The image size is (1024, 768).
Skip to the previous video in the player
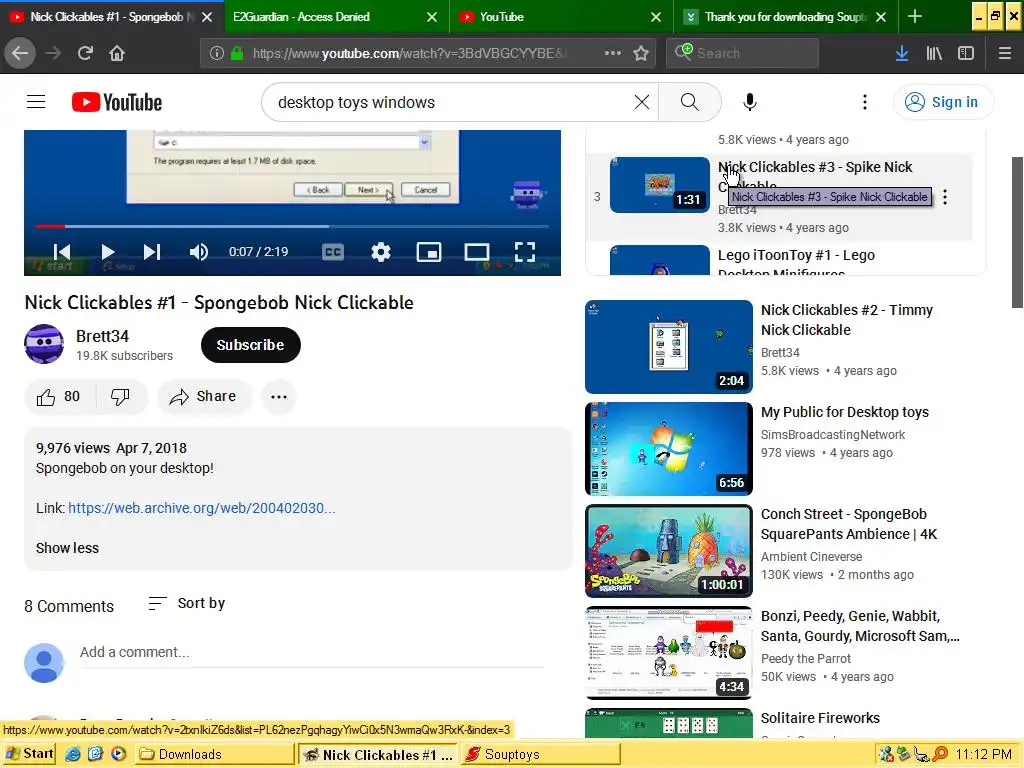pyautogui.click(x=61, y=252)
